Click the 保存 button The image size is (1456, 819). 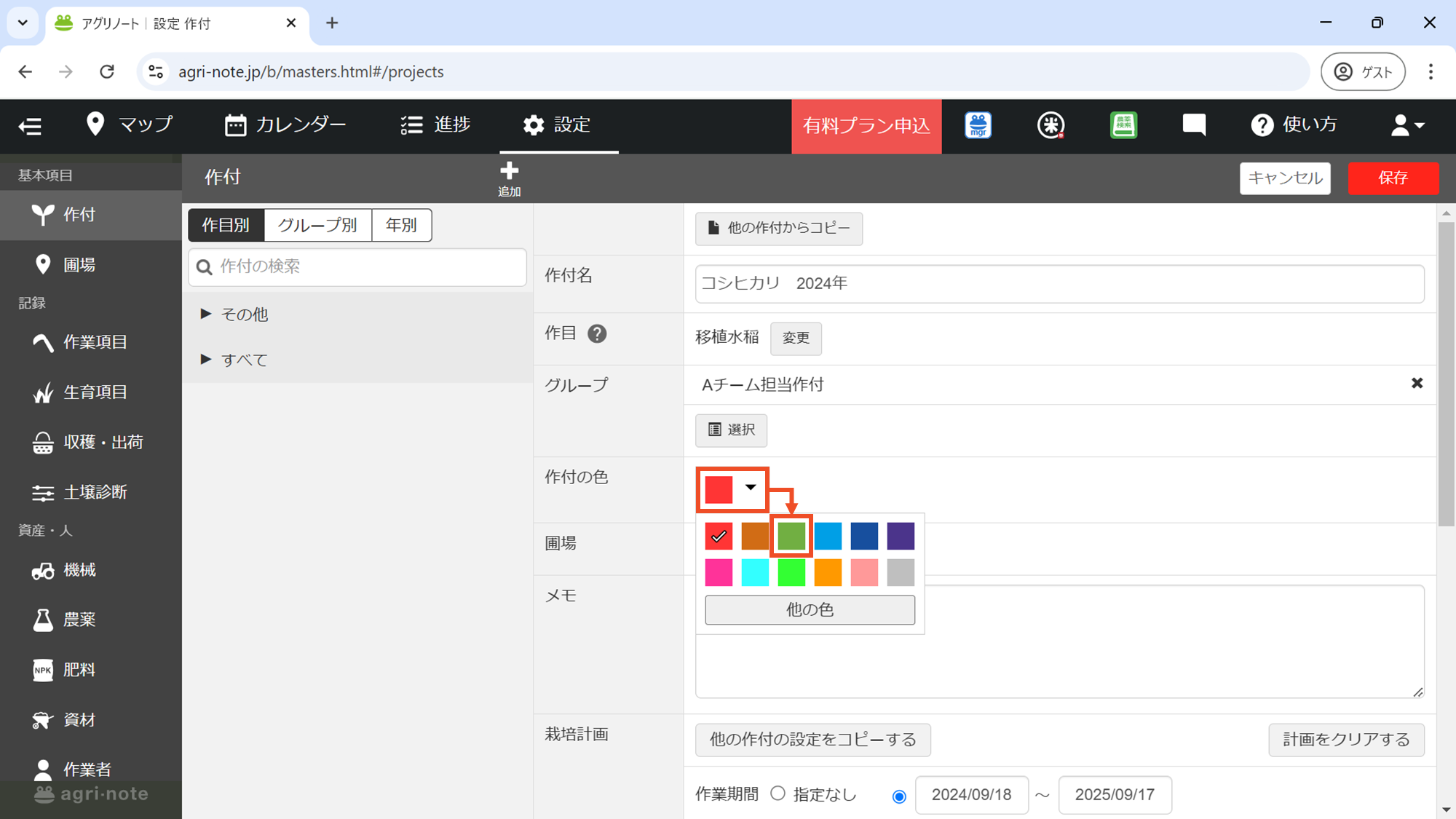(x=1393, y=178)
